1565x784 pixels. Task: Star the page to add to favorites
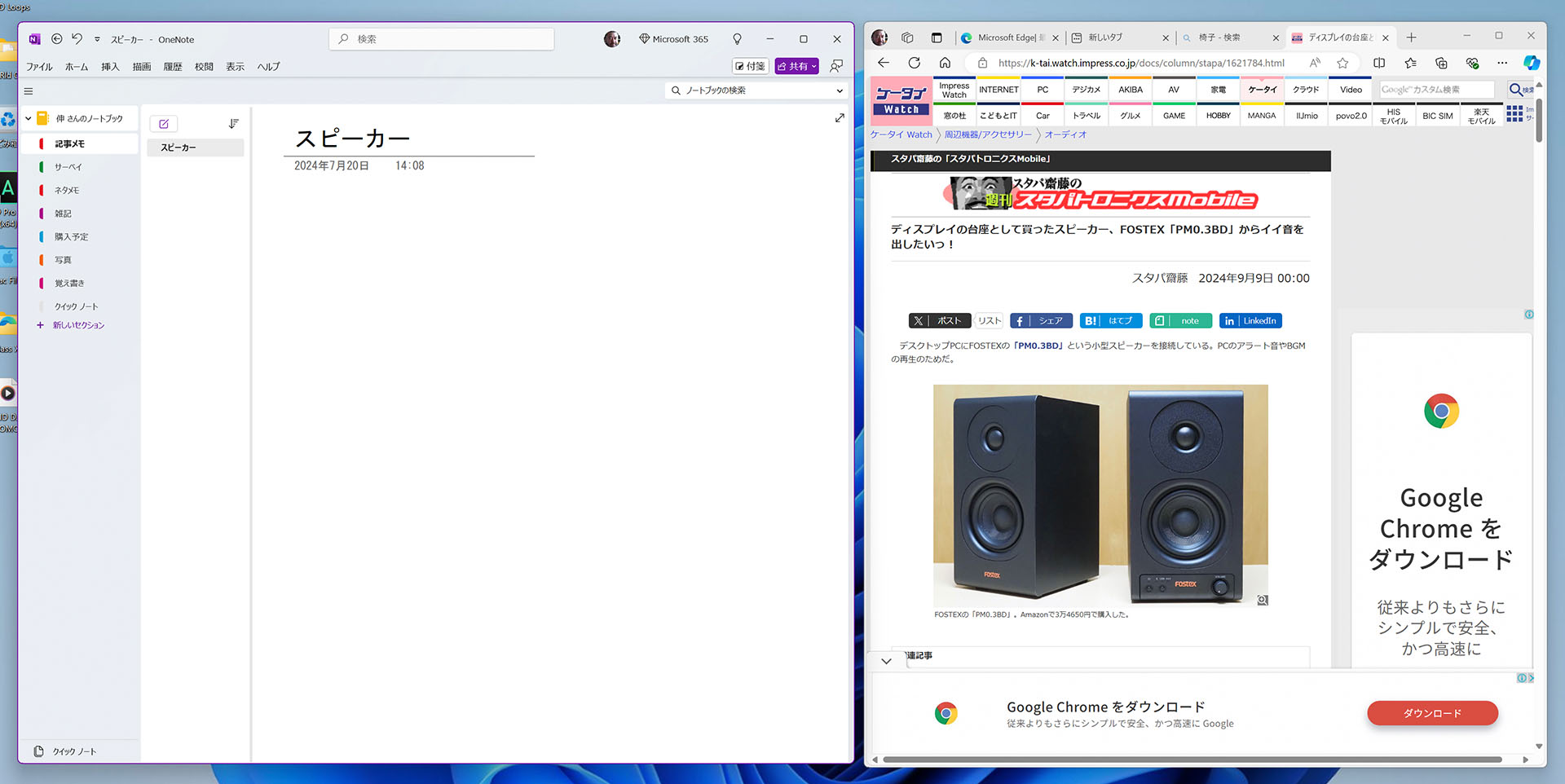1342,63
